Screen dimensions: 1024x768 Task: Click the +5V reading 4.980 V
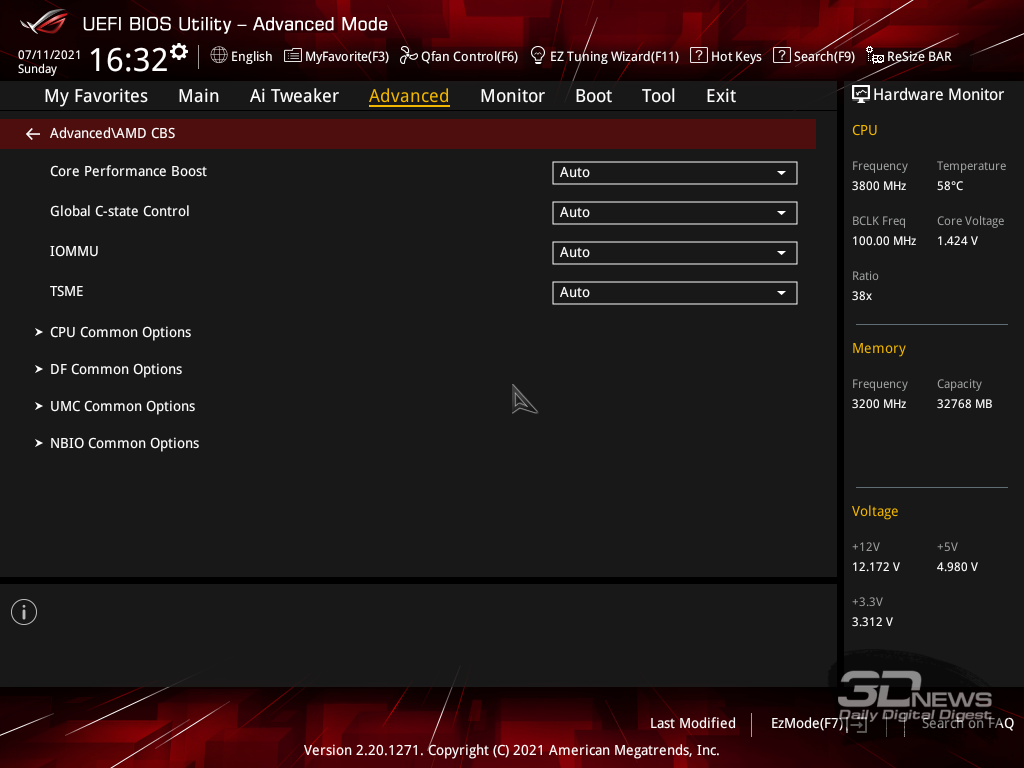pos(957,567)
